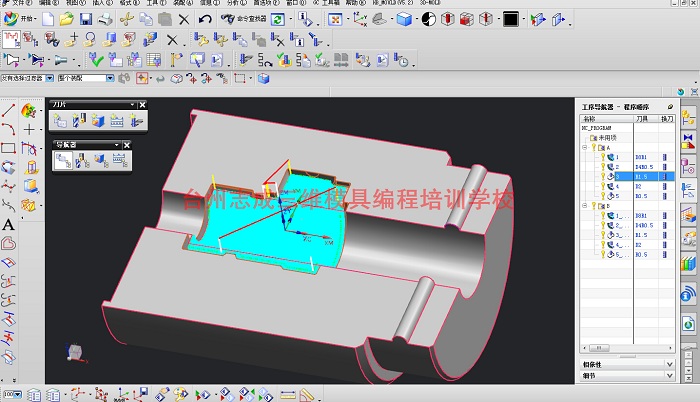Click the New file icon
Screen dimensions: 700x402
tap(48, 19)
